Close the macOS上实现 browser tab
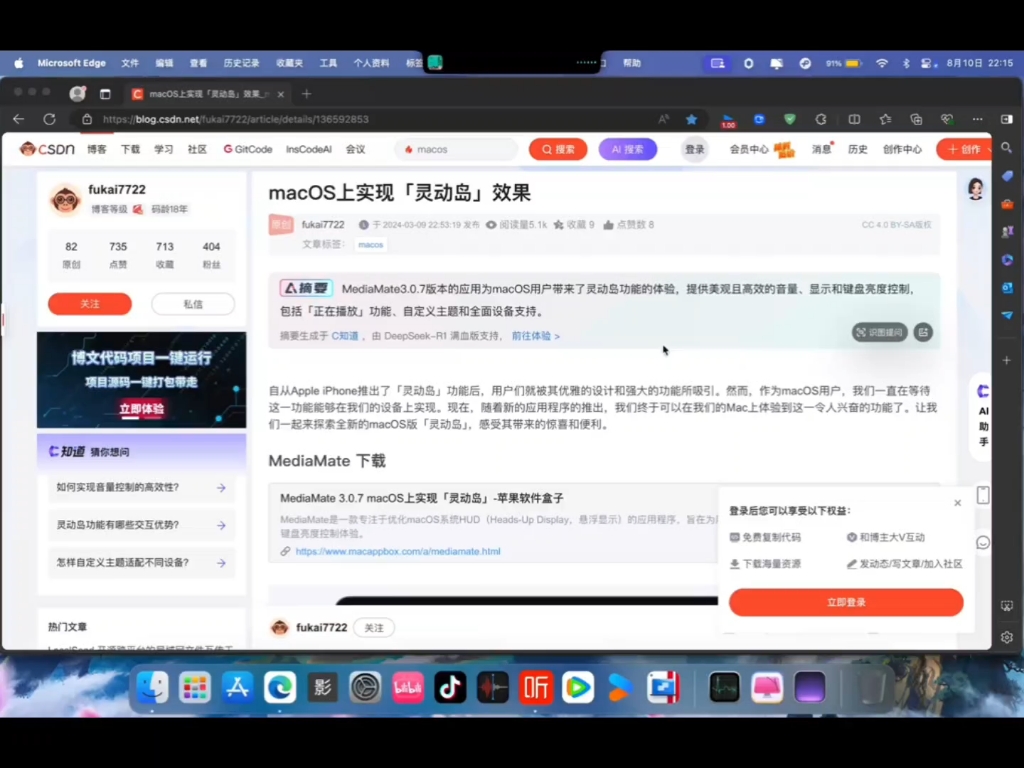 281,94
